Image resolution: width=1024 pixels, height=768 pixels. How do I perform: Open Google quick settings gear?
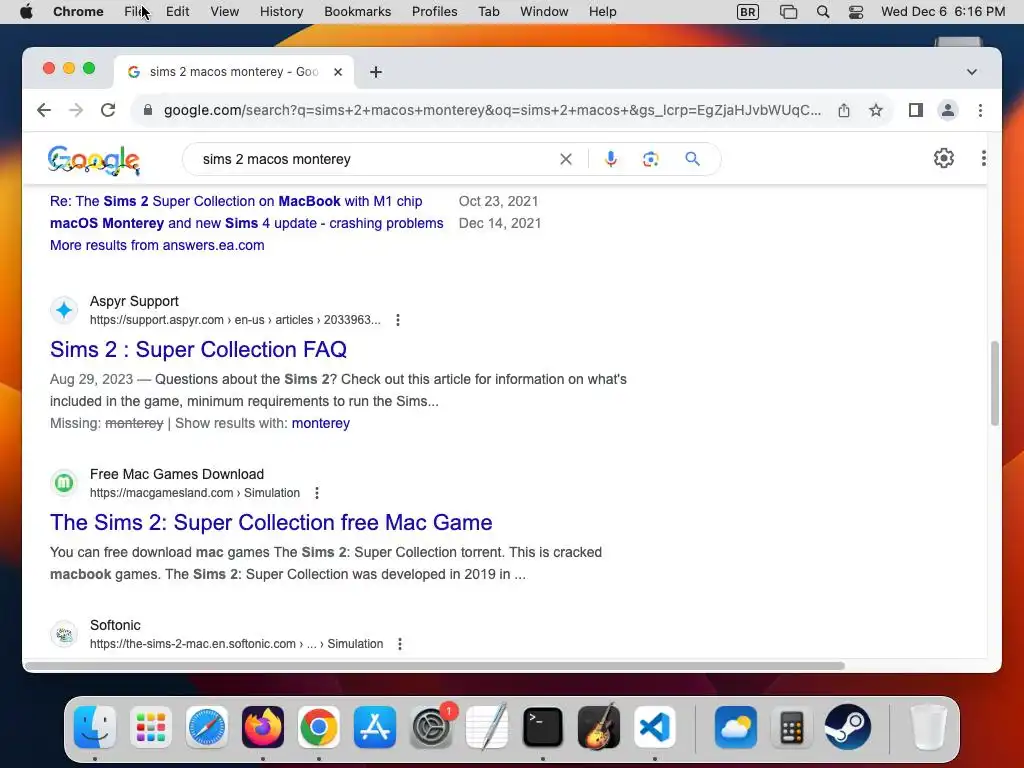point(944,158)
